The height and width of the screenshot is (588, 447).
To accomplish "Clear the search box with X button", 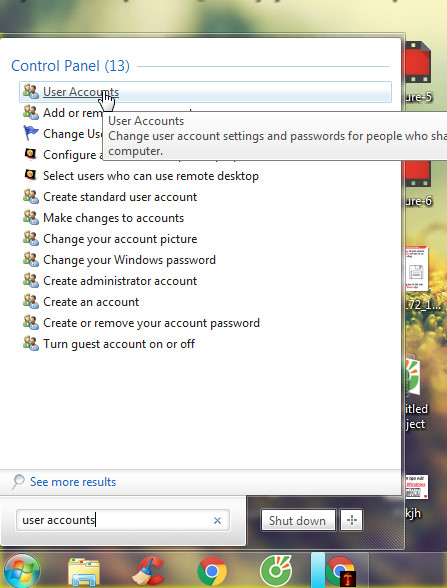I will [x=217, y=520].
